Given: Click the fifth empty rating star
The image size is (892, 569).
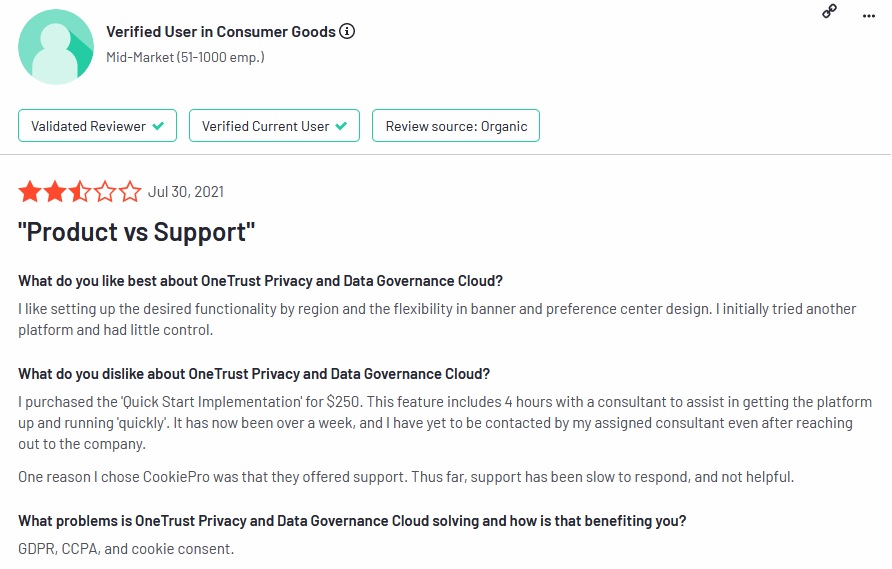Looking at the screenshot, I should point(130,191).
